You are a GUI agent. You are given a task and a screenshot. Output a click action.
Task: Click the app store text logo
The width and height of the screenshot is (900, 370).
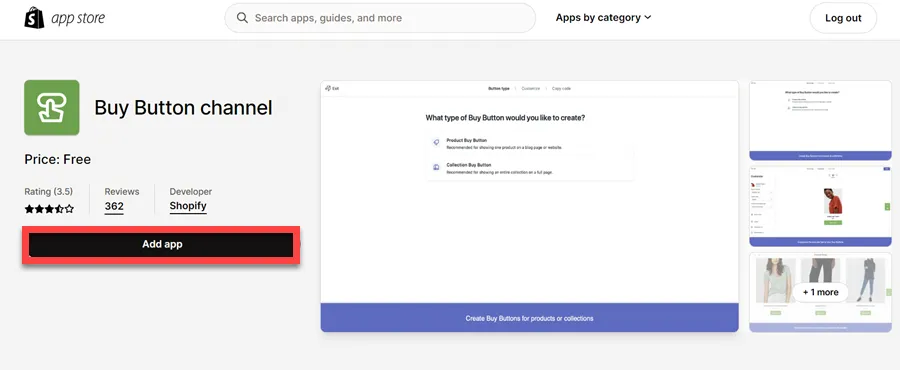click(78, 18)
